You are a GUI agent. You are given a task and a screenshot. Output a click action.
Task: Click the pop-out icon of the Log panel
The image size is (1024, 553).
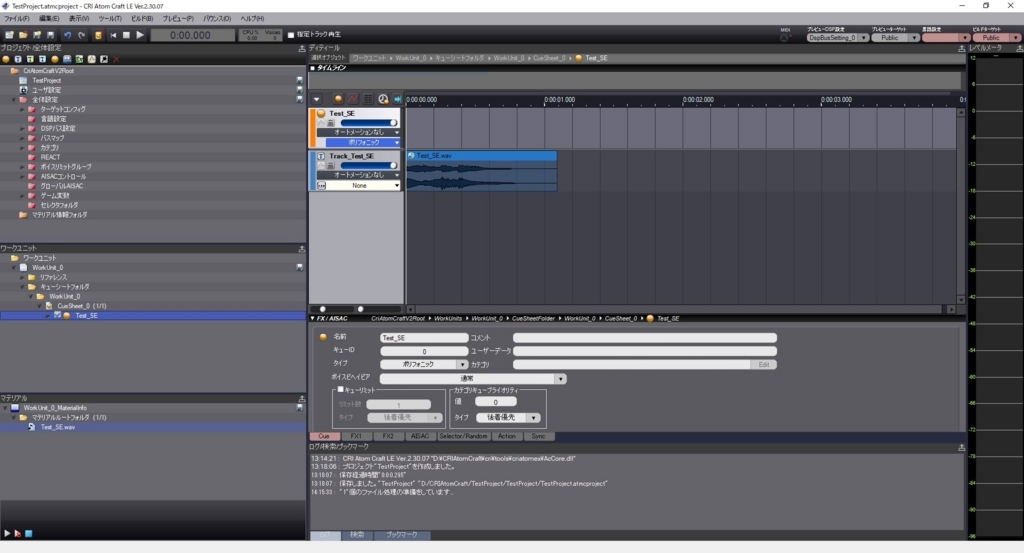point(961,447)
